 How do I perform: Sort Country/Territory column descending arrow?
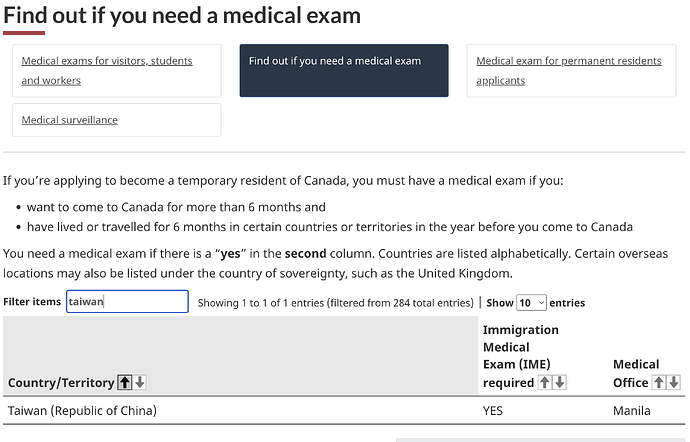point(140,382)
